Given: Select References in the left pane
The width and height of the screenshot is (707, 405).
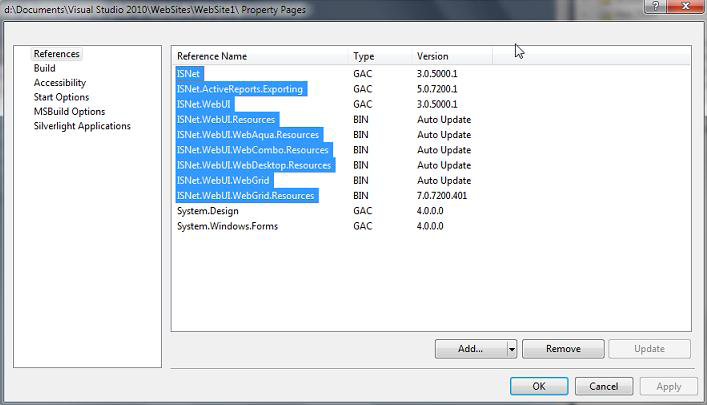Looking at the screenshot, I should pyautogui.click(x=57, y=54).
